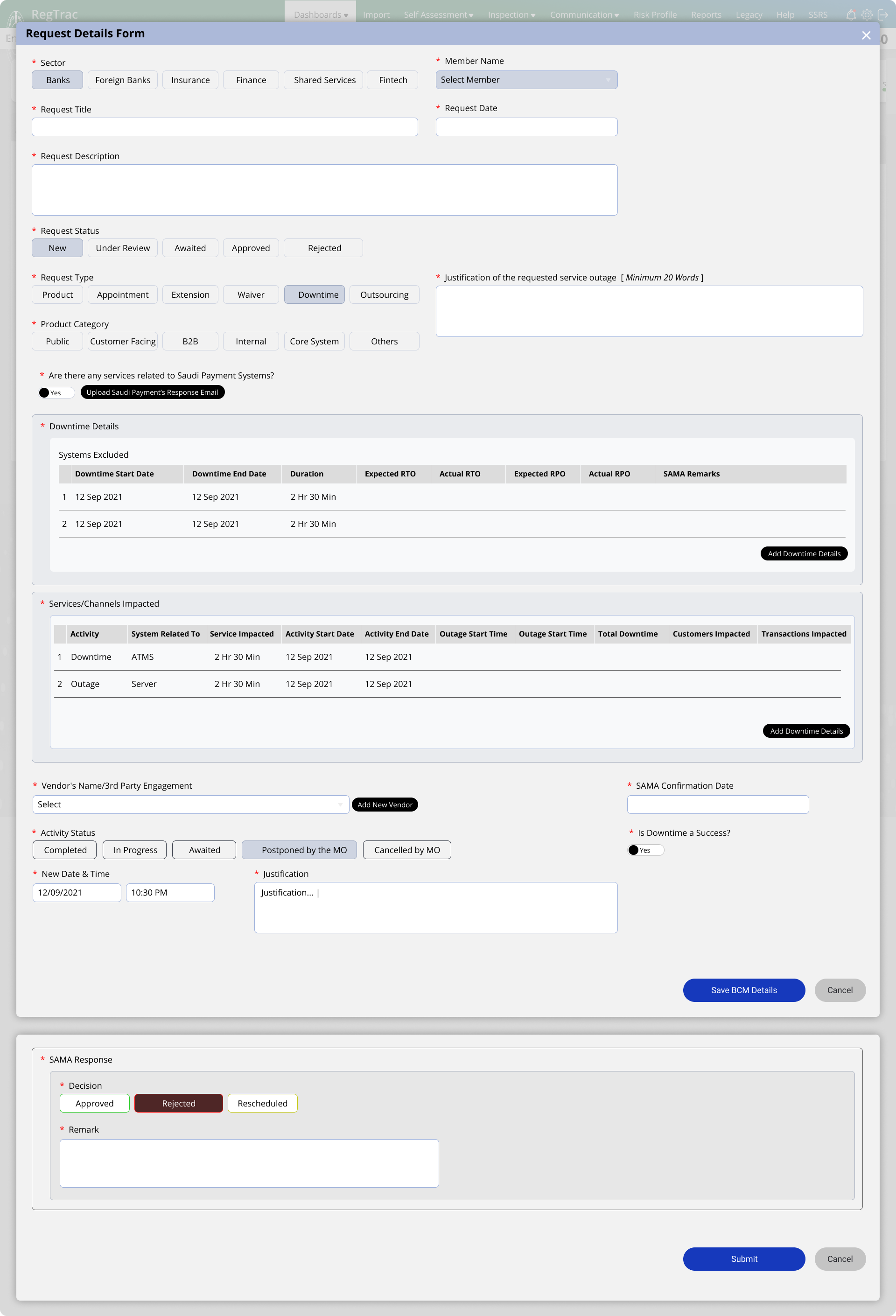Open the Self Assessment dropdown menu

pyautogui.click(x=438, y=15)
